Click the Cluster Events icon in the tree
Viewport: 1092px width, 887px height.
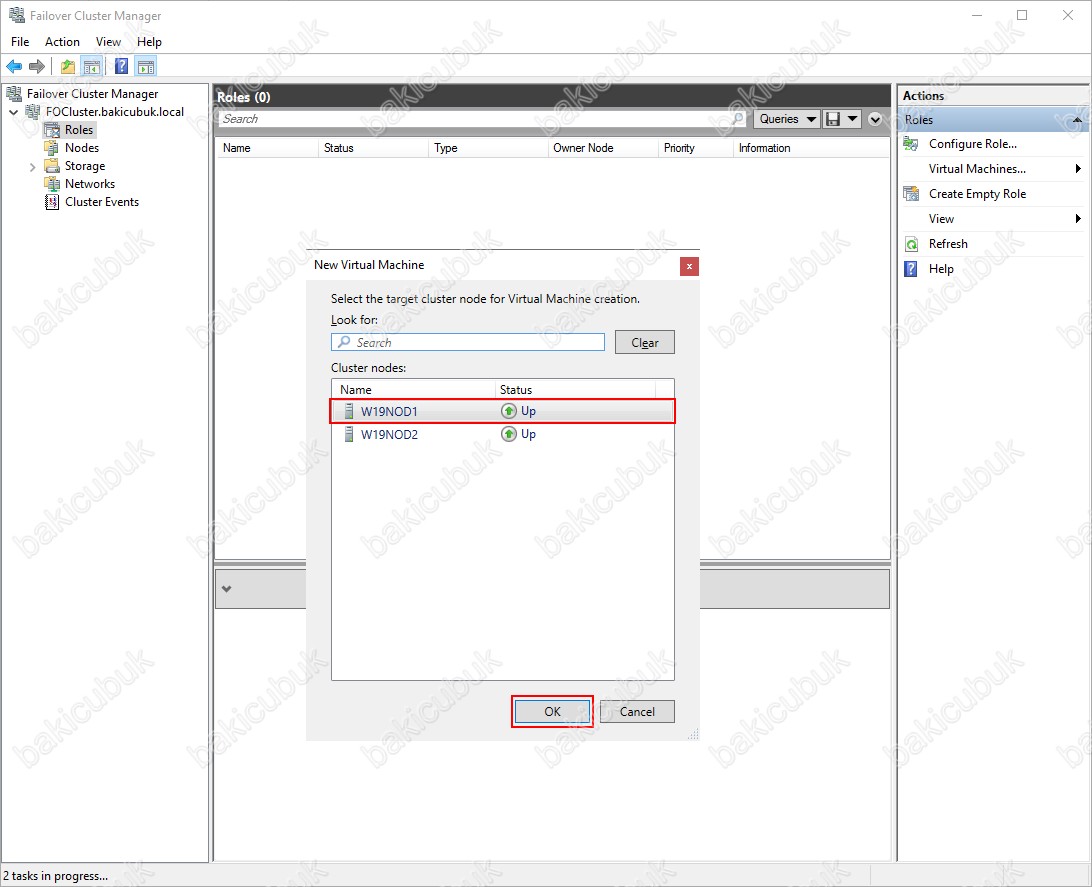(52, 202)
